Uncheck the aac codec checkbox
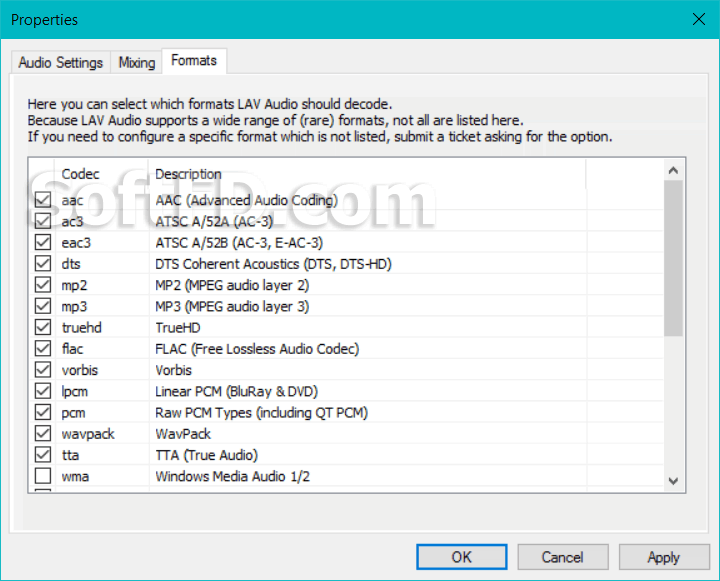The image size is (720, 581). (43, 200)
